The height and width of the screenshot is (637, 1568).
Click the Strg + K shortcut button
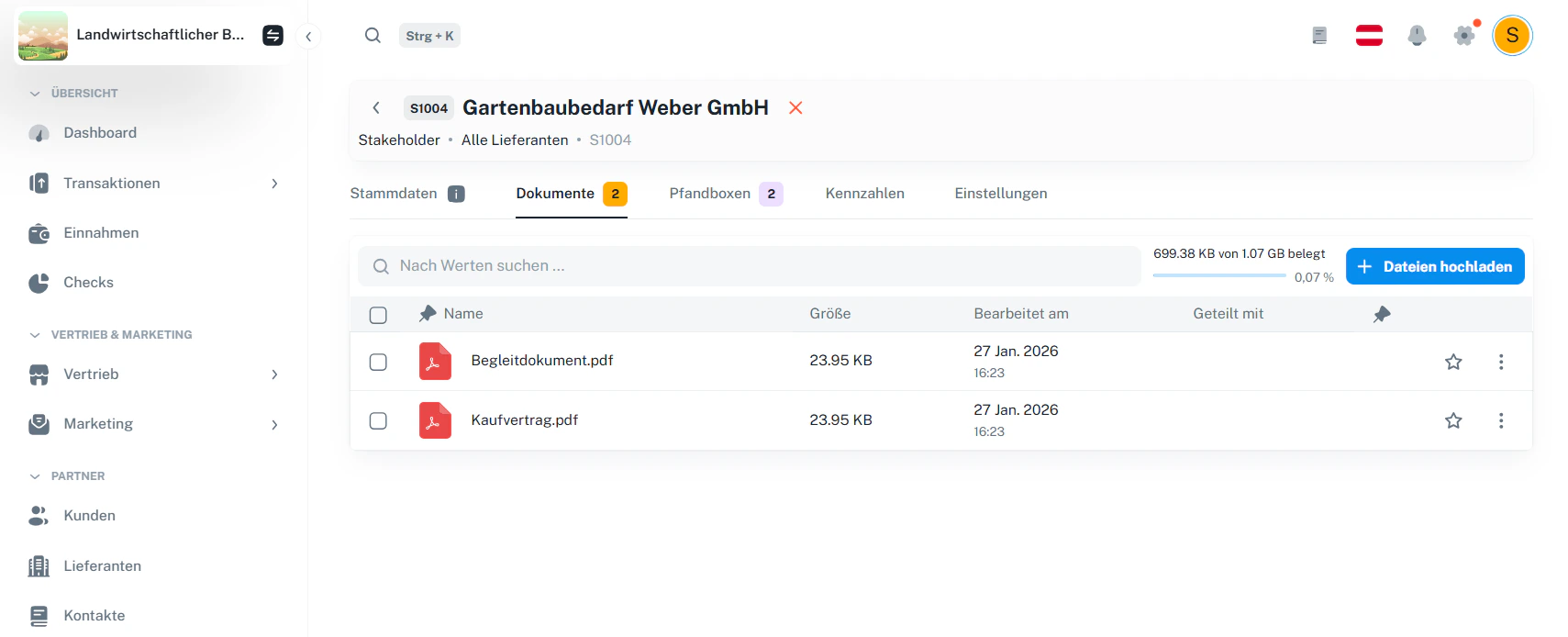click(429, 36)
